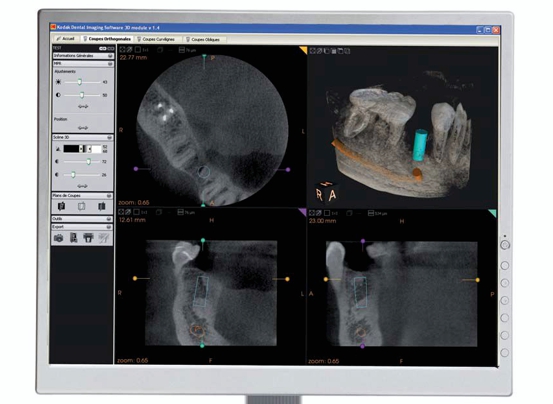Collapse the Informations Générales panel
The height and width of the screenshot is (404, 553).
(110, 56)
